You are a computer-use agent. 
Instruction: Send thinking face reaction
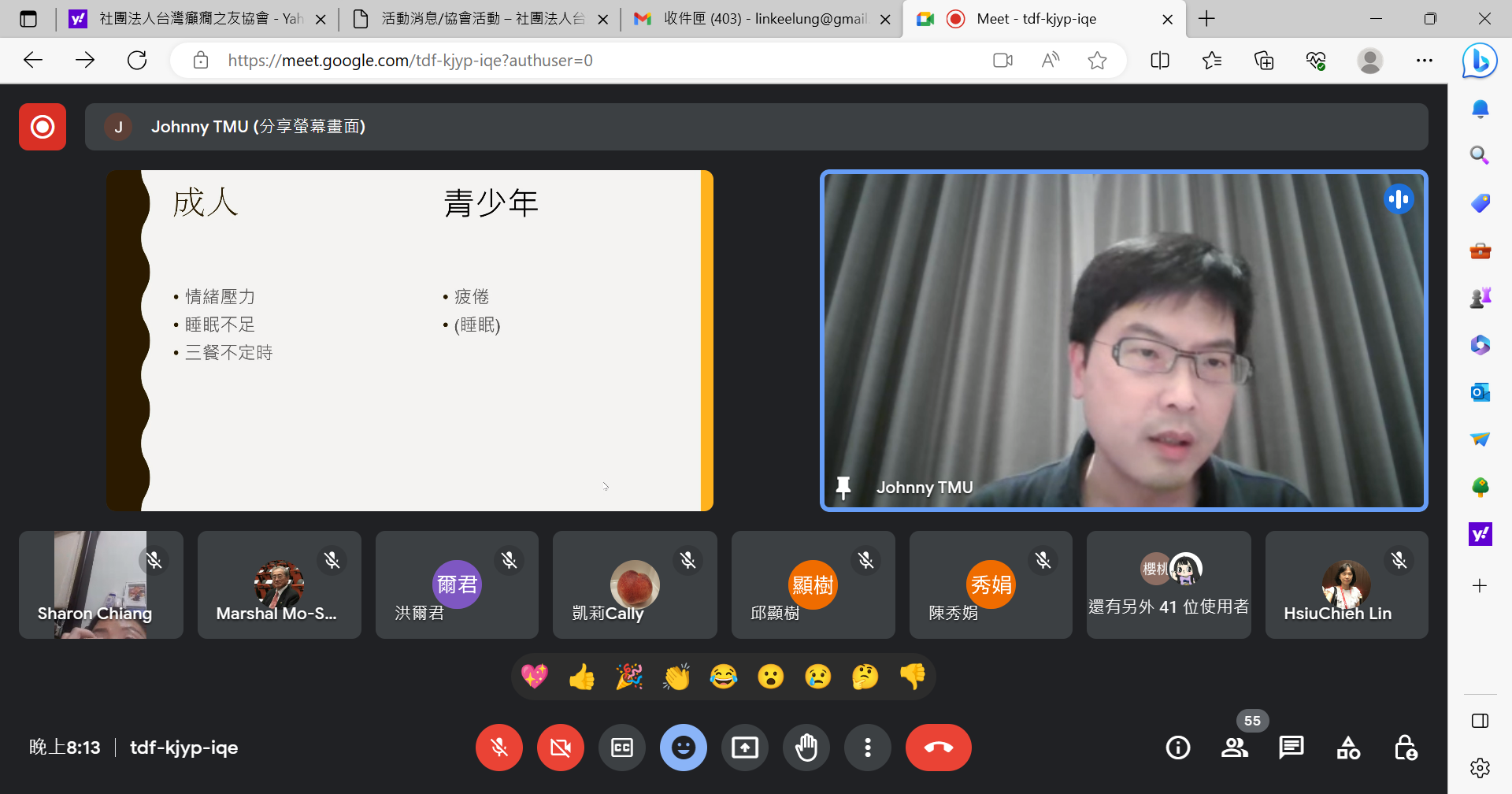tap(865, 677)
